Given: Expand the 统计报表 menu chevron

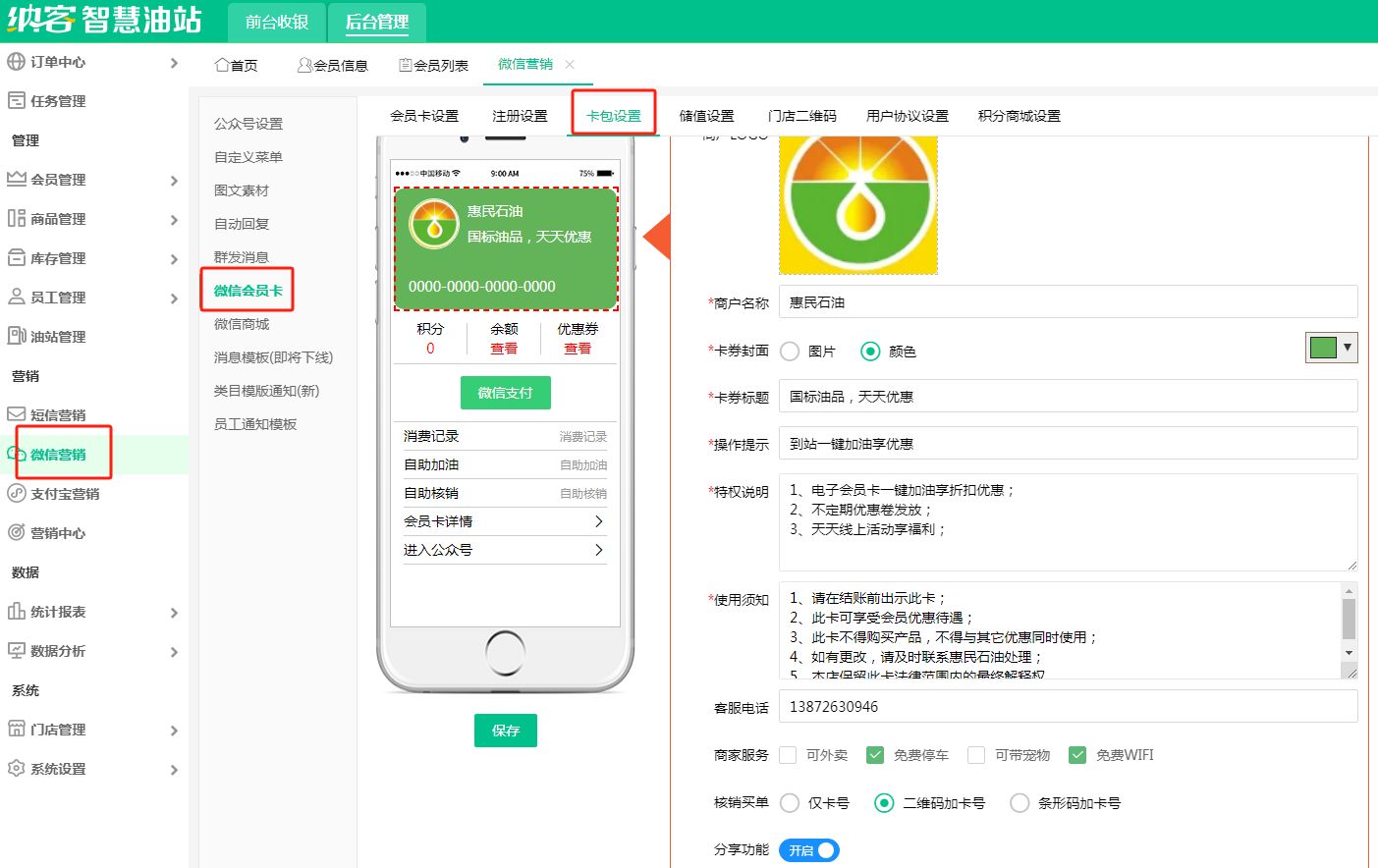Looking at the screenshot, I should click(174, 613).
